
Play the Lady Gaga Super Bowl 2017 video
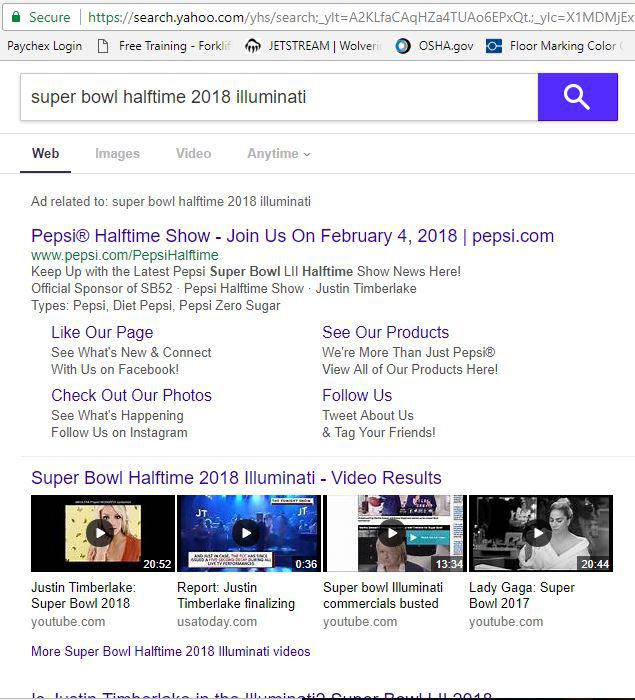(539, 533)
